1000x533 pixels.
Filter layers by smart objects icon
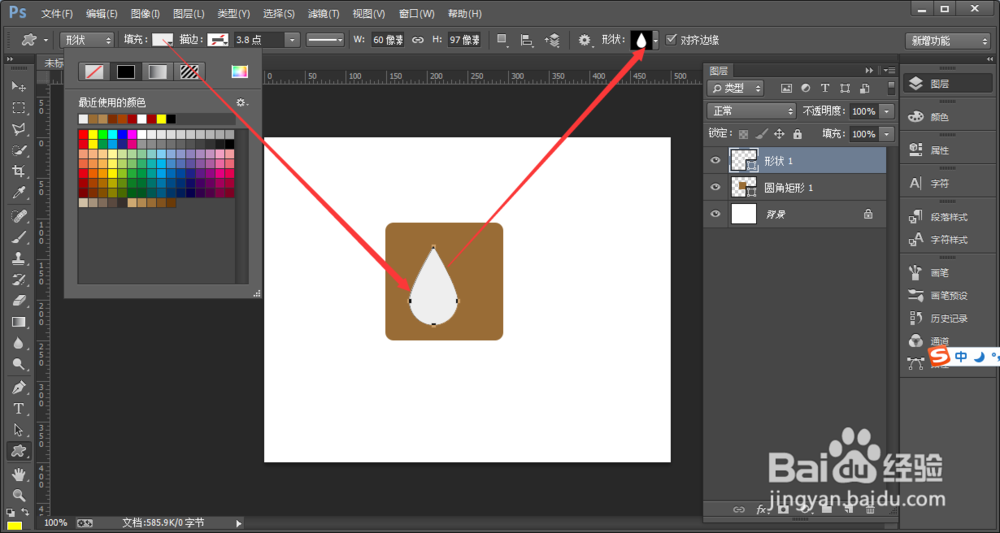point(864,88)
